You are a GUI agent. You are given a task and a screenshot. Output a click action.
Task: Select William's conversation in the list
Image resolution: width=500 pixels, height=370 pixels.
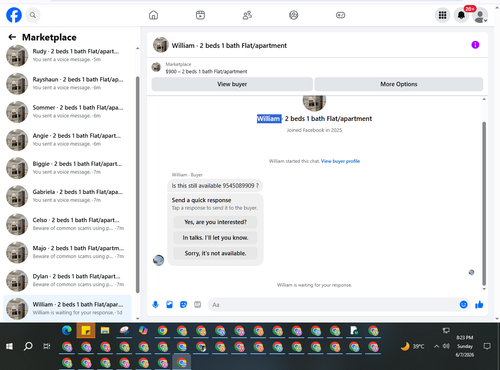(x=67, y=308)
